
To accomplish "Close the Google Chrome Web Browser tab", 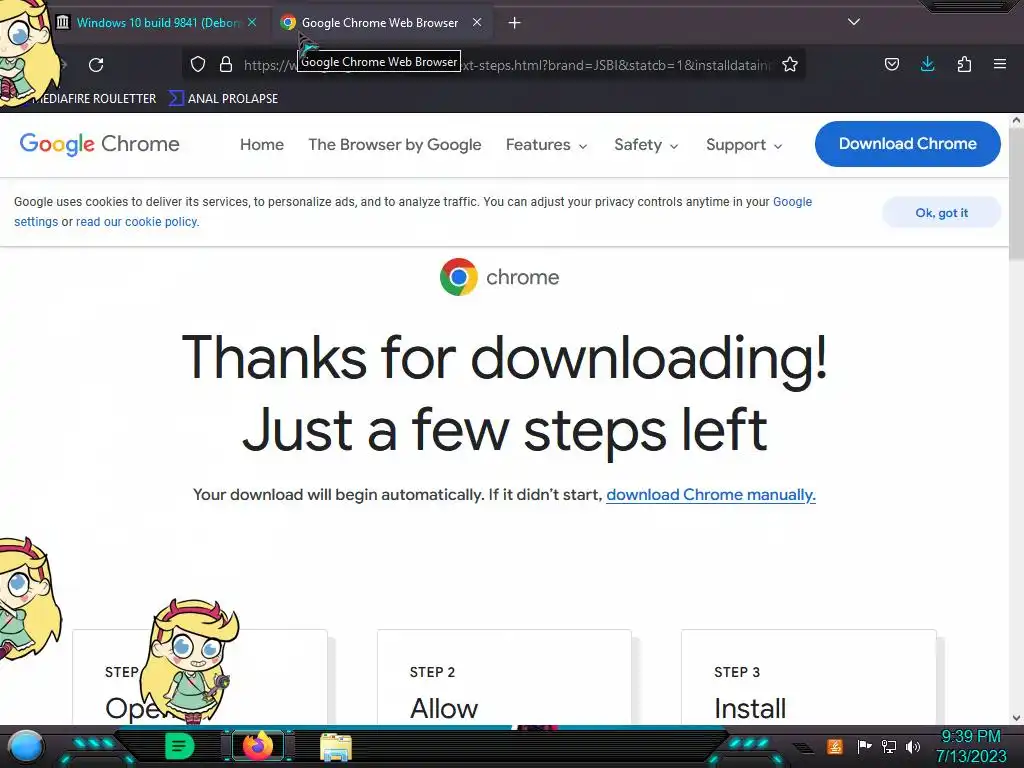I will click(x=477, y=22).
